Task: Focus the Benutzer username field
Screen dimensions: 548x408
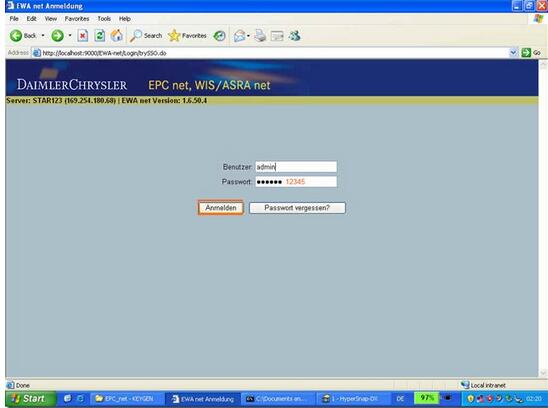Action: click(296, 167)
